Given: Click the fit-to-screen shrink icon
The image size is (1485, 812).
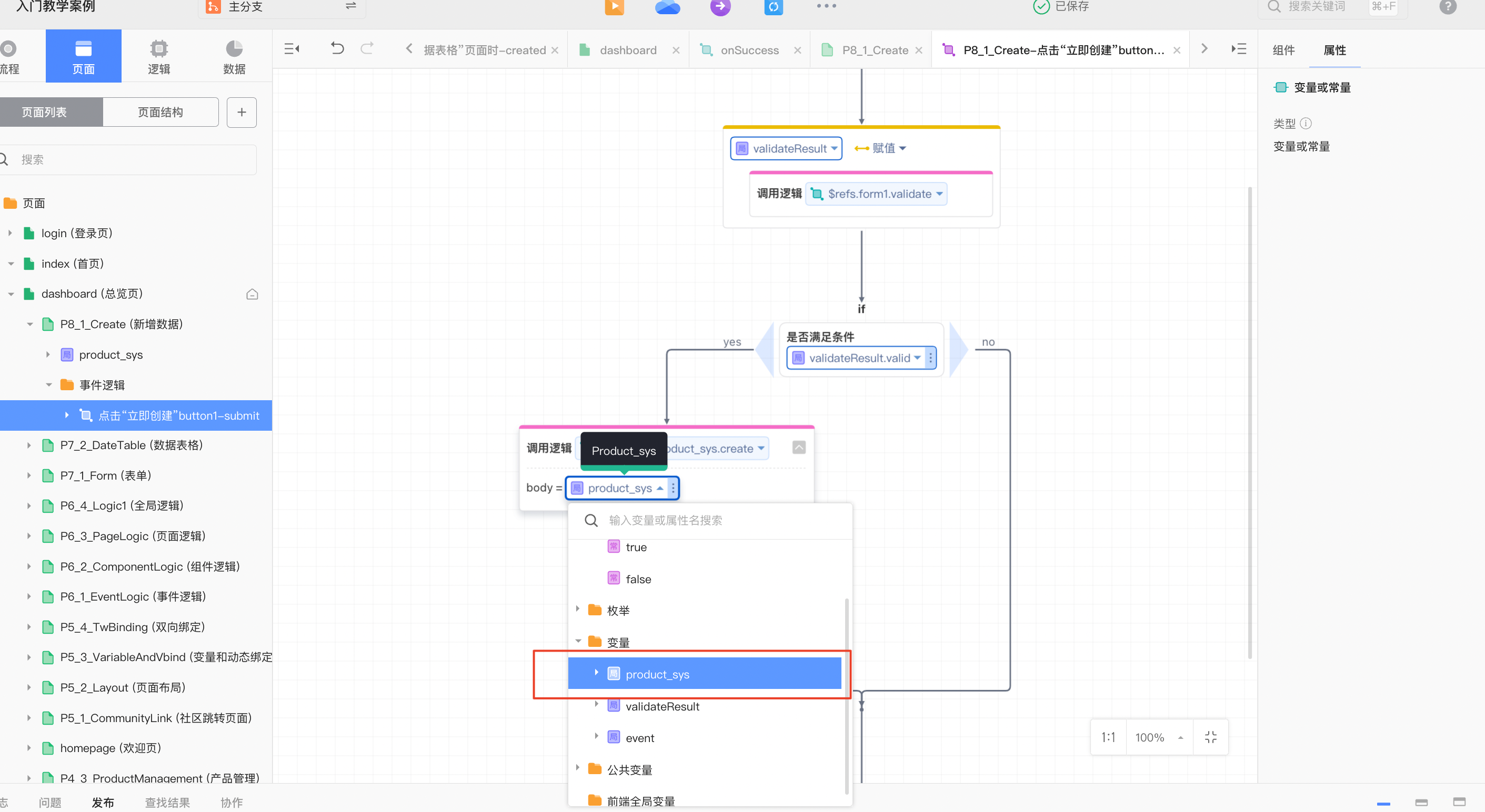Looking at the screenshot, I should tap(1211, 737).
